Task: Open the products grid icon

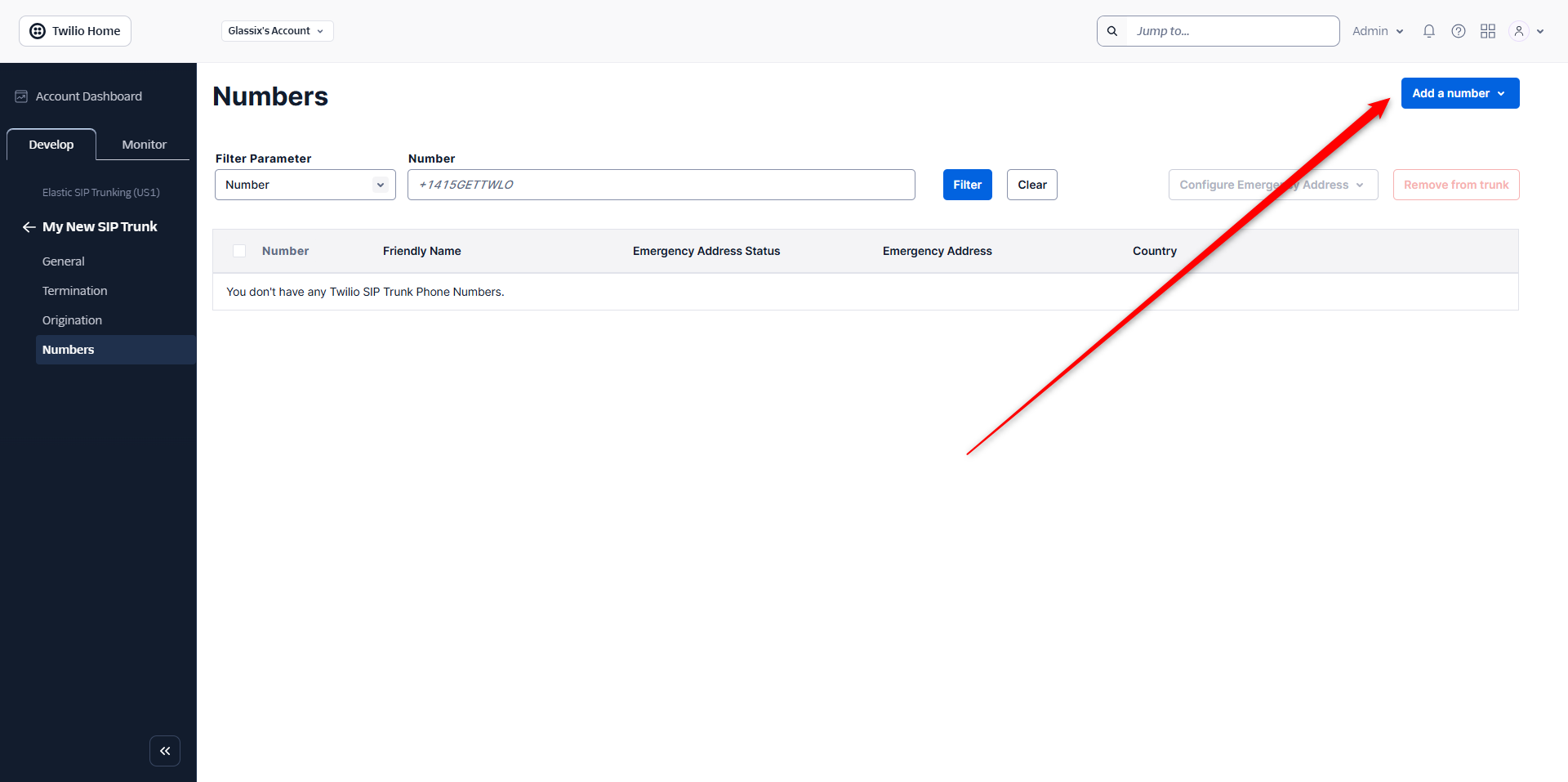Action: click(1488, 31)
